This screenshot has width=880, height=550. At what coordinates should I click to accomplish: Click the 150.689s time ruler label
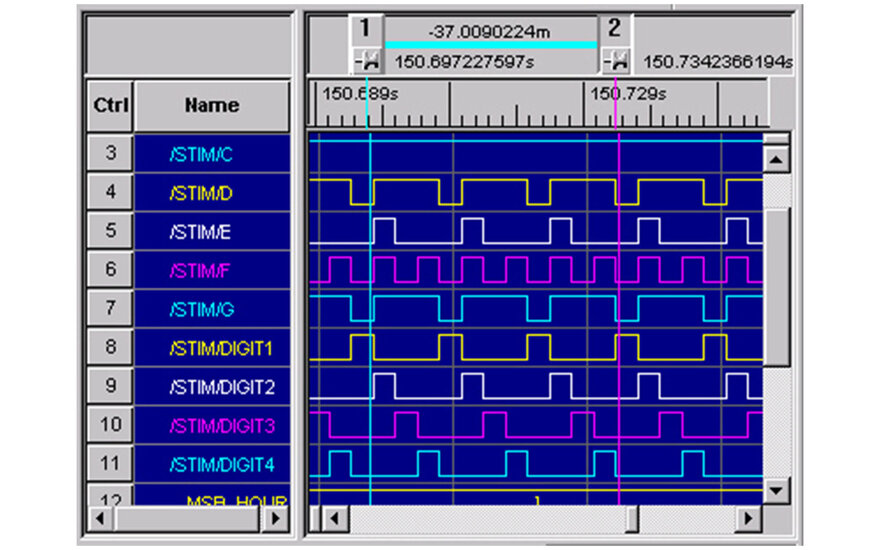click(x=360, y=94)
